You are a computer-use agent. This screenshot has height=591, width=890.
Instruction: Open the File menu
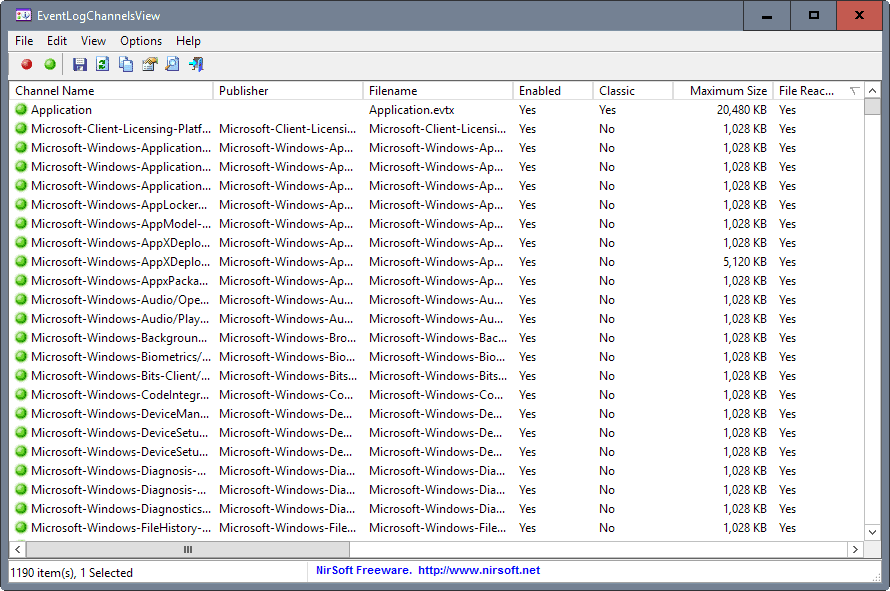[24, 41]
